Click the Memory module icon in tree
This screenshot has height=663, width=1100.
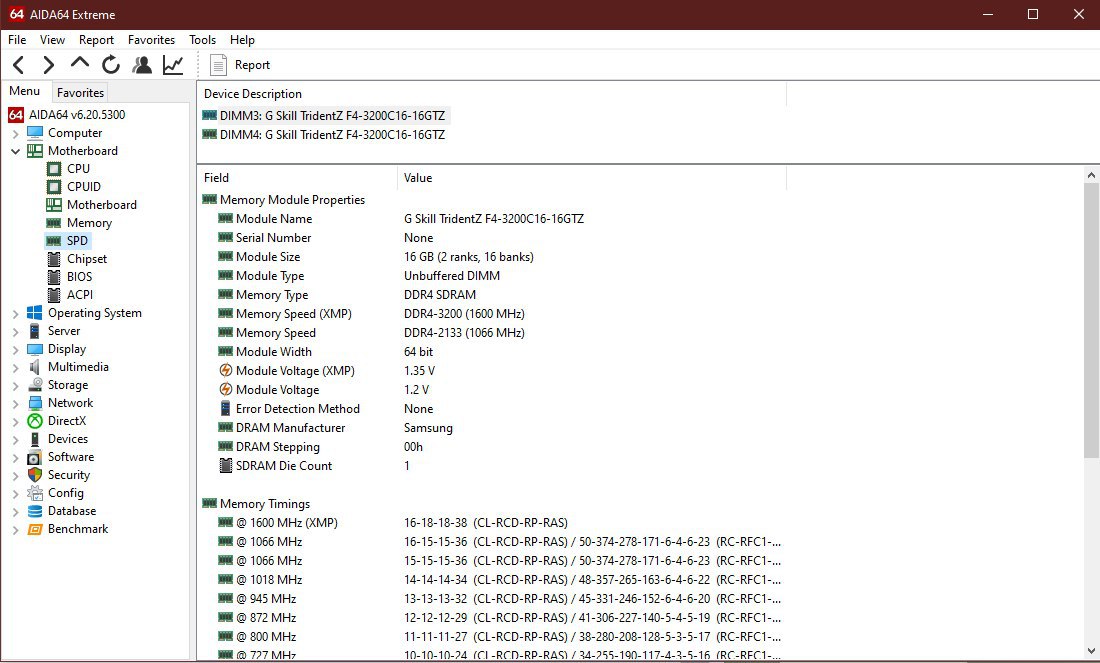click(x=53, y=223)
